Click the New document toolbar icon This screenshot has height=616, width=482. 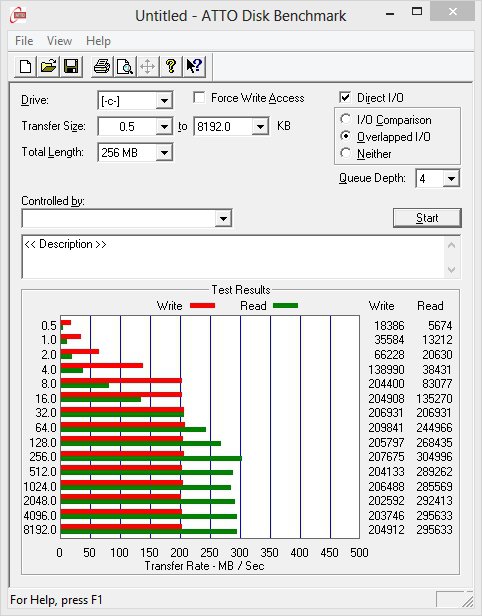pos(26,66)
